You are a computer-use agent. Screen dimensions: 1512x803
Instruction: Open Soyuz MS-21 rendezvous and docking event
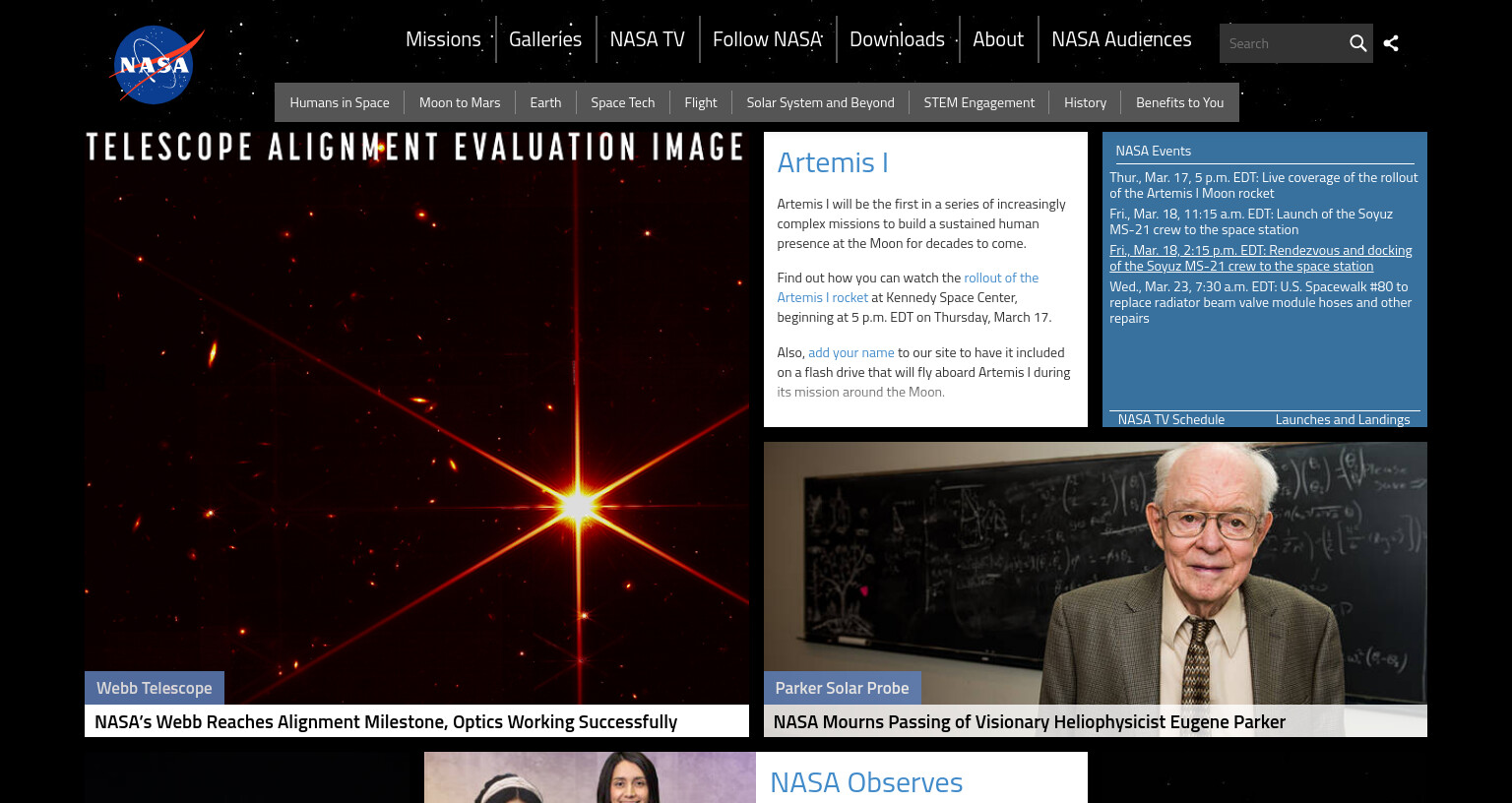(1261, 258)
